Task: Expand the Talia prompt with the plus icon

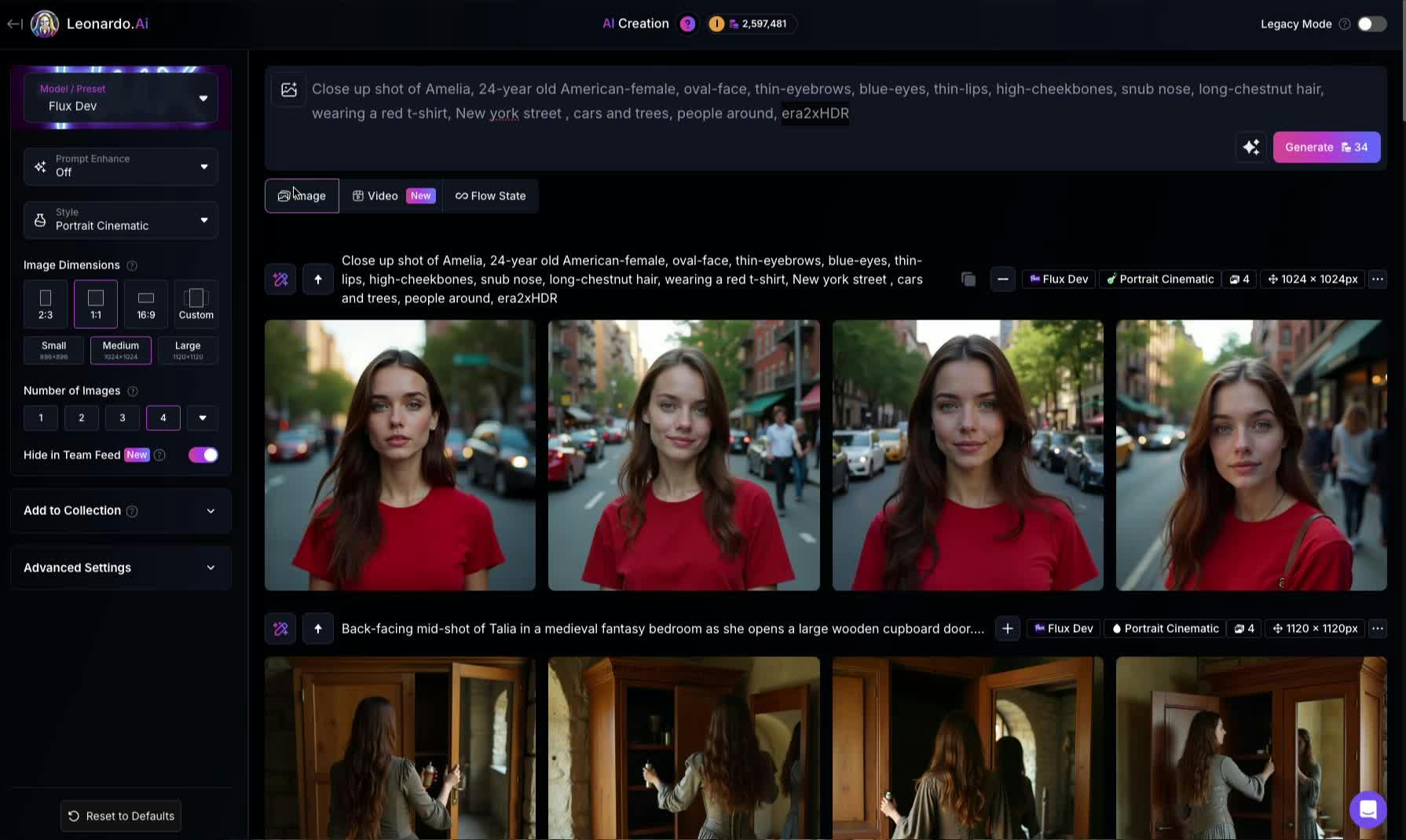Action: (x=1008, y=629)
